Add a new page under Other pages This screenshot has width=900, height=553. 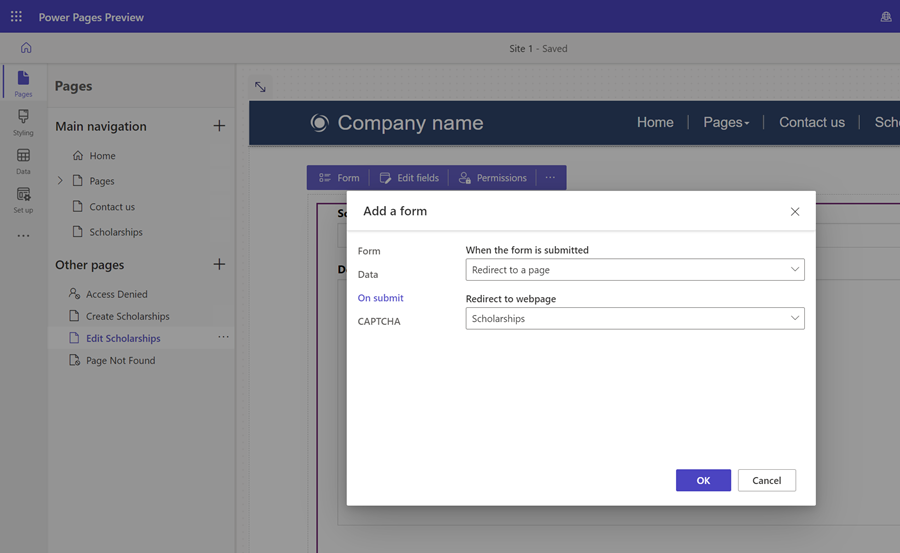point(219,264)
